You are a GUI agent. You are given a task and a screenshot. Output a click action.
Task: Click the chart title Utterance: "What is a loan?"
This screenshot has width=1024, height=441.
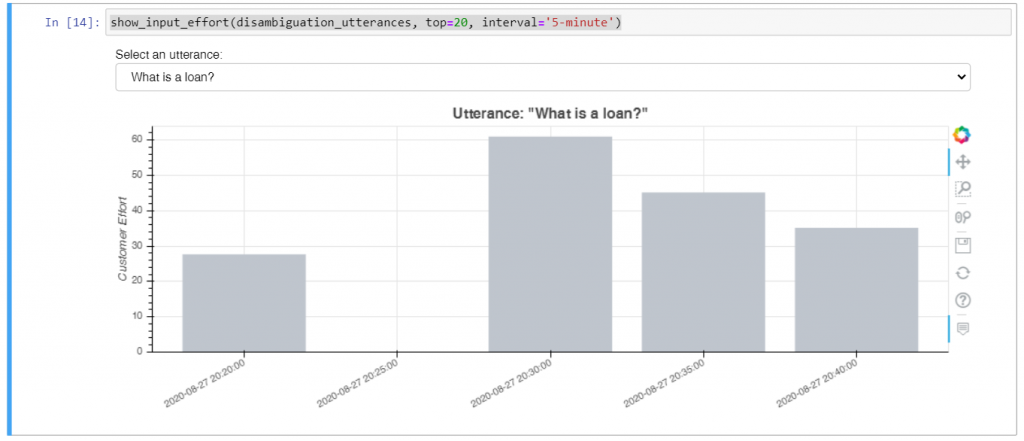[550, 114]
